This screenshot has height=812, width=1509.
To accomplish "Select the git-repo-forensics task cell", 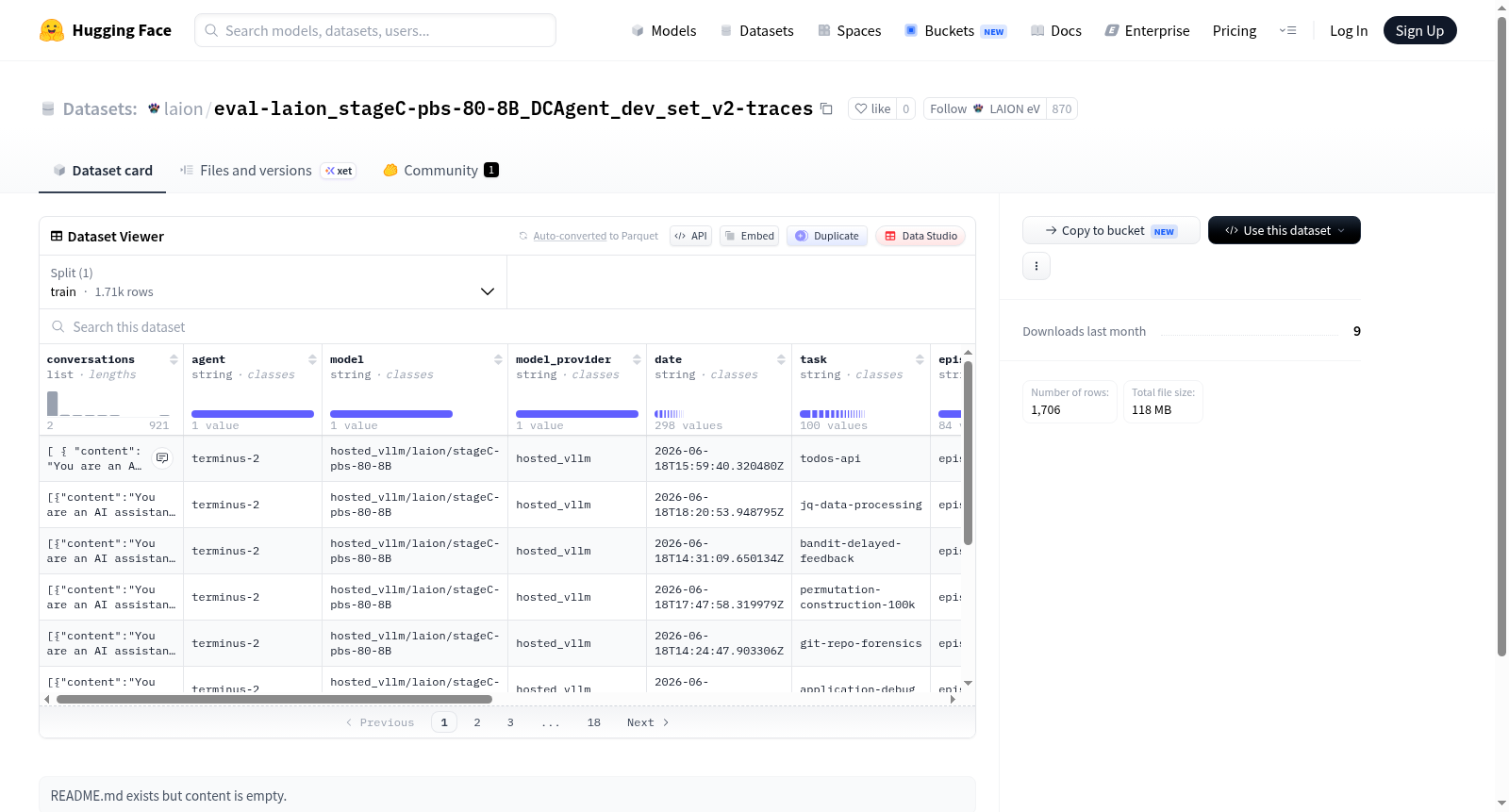I will [861, 643].
